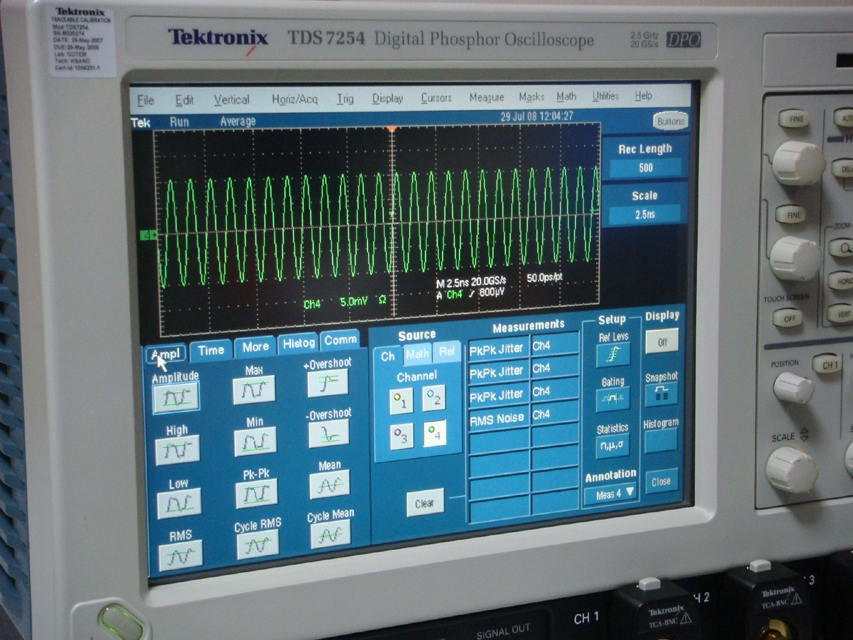Toggle measurement Display Off button
Image resolution: width=853 pixels, height=640 pixels.
coord(662,342)
